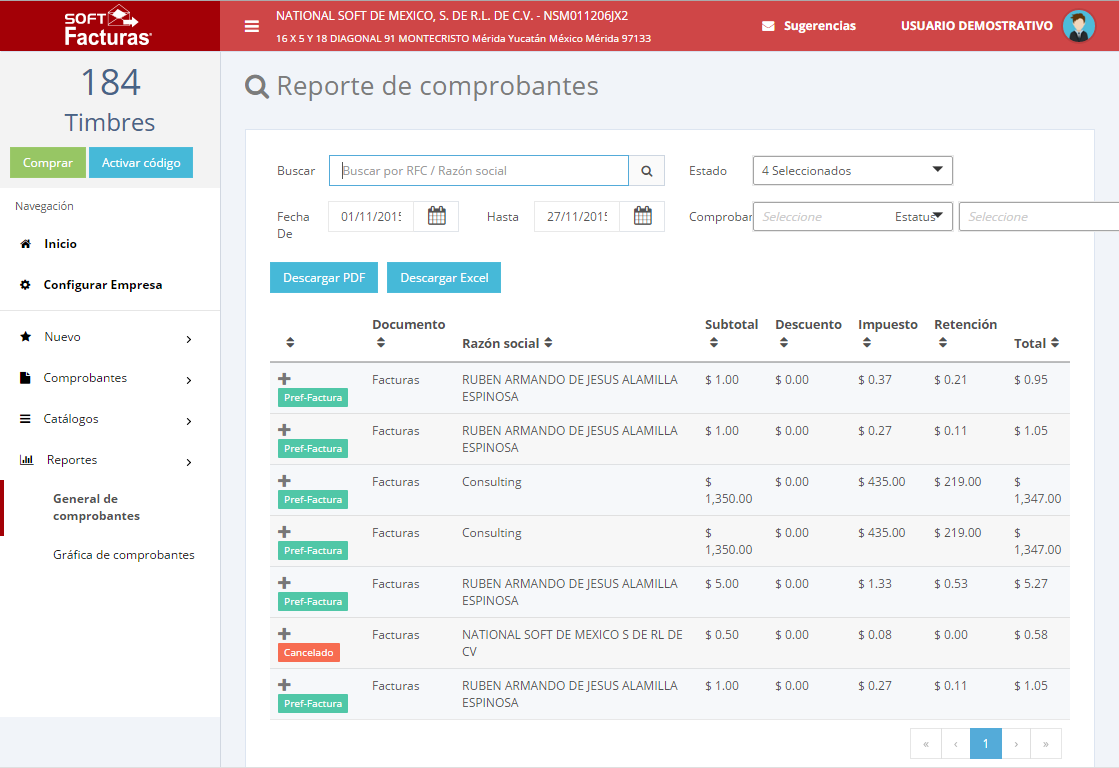
Task: Sort by Razón social column
Action: (x=548, y=343)
